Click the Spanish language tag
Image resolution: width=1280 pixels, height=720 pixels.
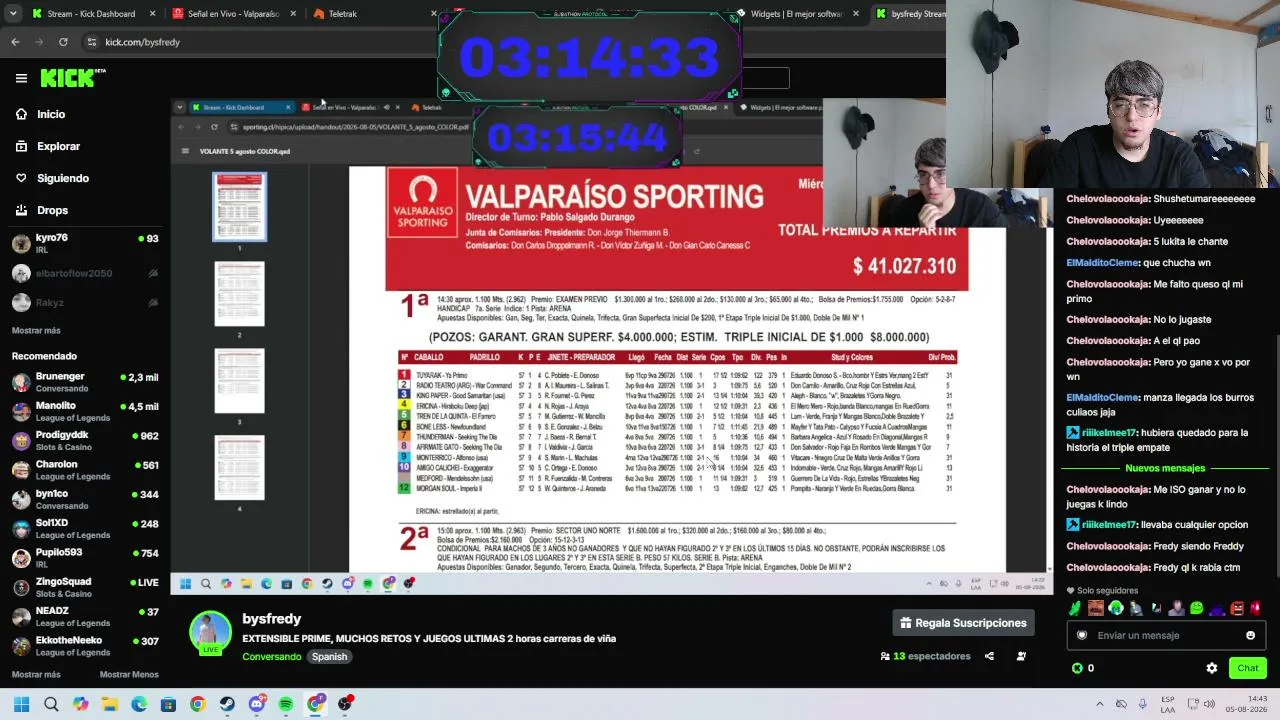[329, 657]
